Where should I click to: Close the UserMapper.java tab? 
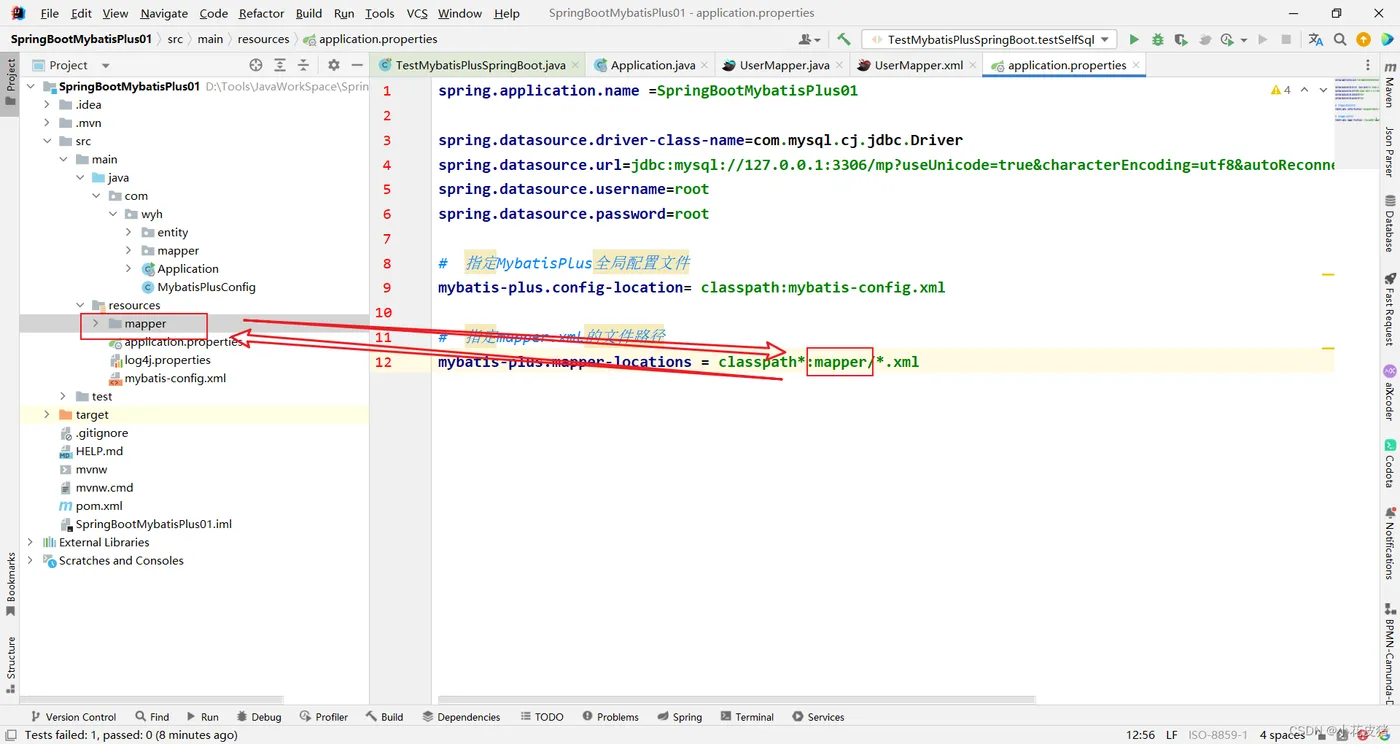click(840, 65)
